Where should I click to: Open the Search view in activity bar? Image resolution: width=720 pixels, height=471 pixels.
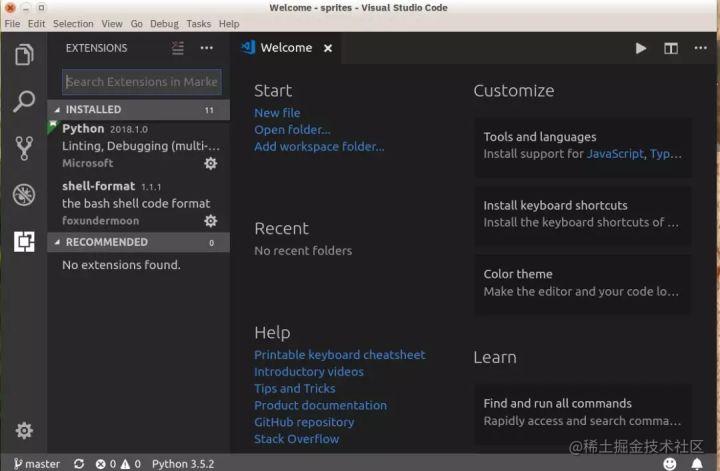coord(24,101)
